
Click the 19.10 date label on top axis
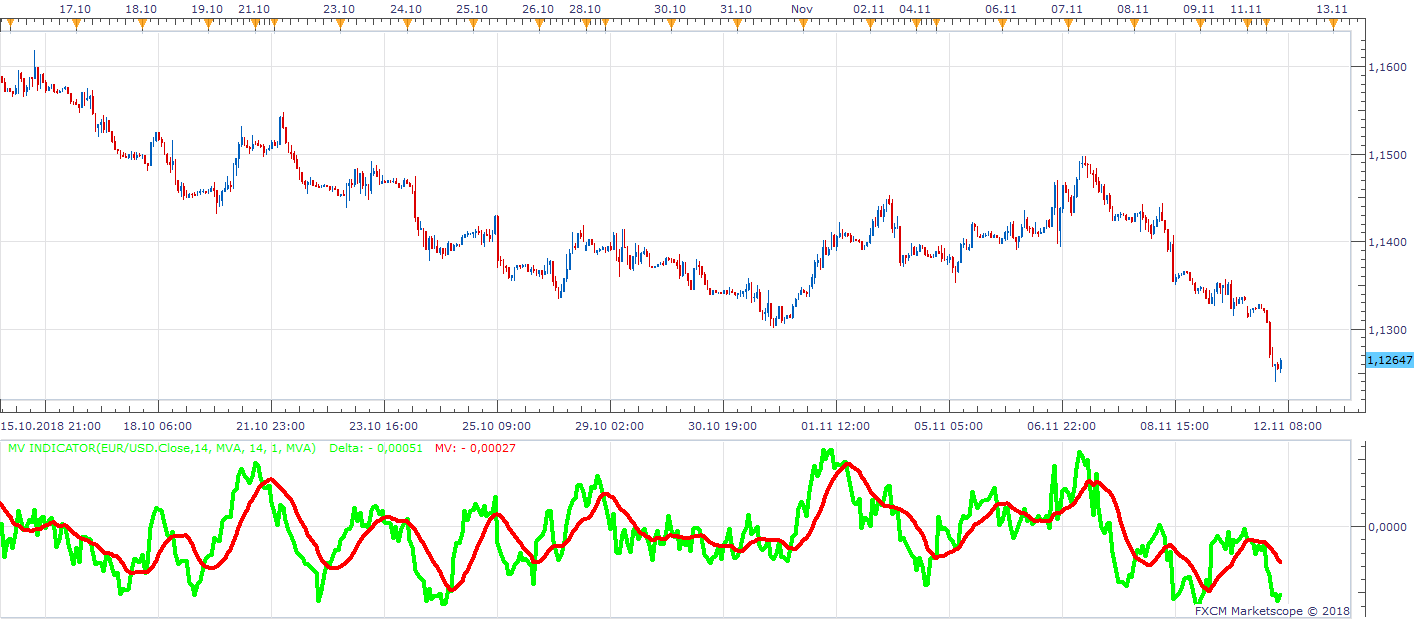207,8
